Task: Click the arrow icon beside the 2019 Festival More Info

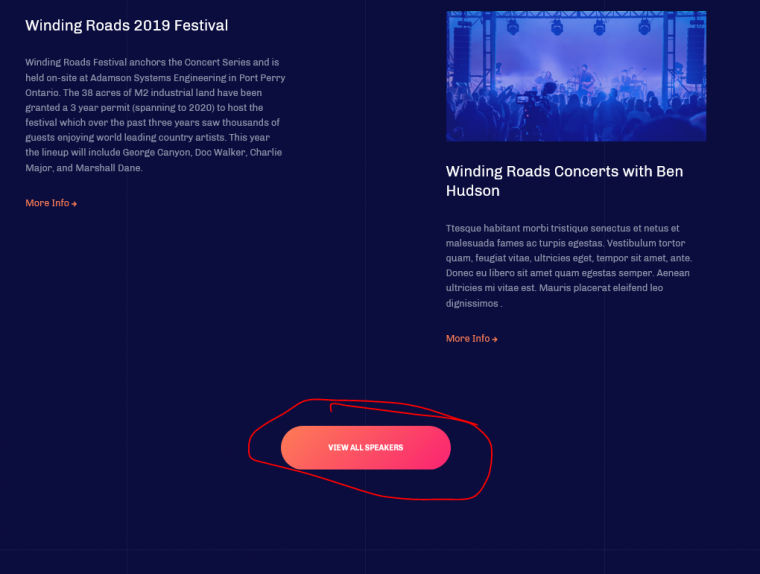Action: pyautogui.click(x=75, y=204)
